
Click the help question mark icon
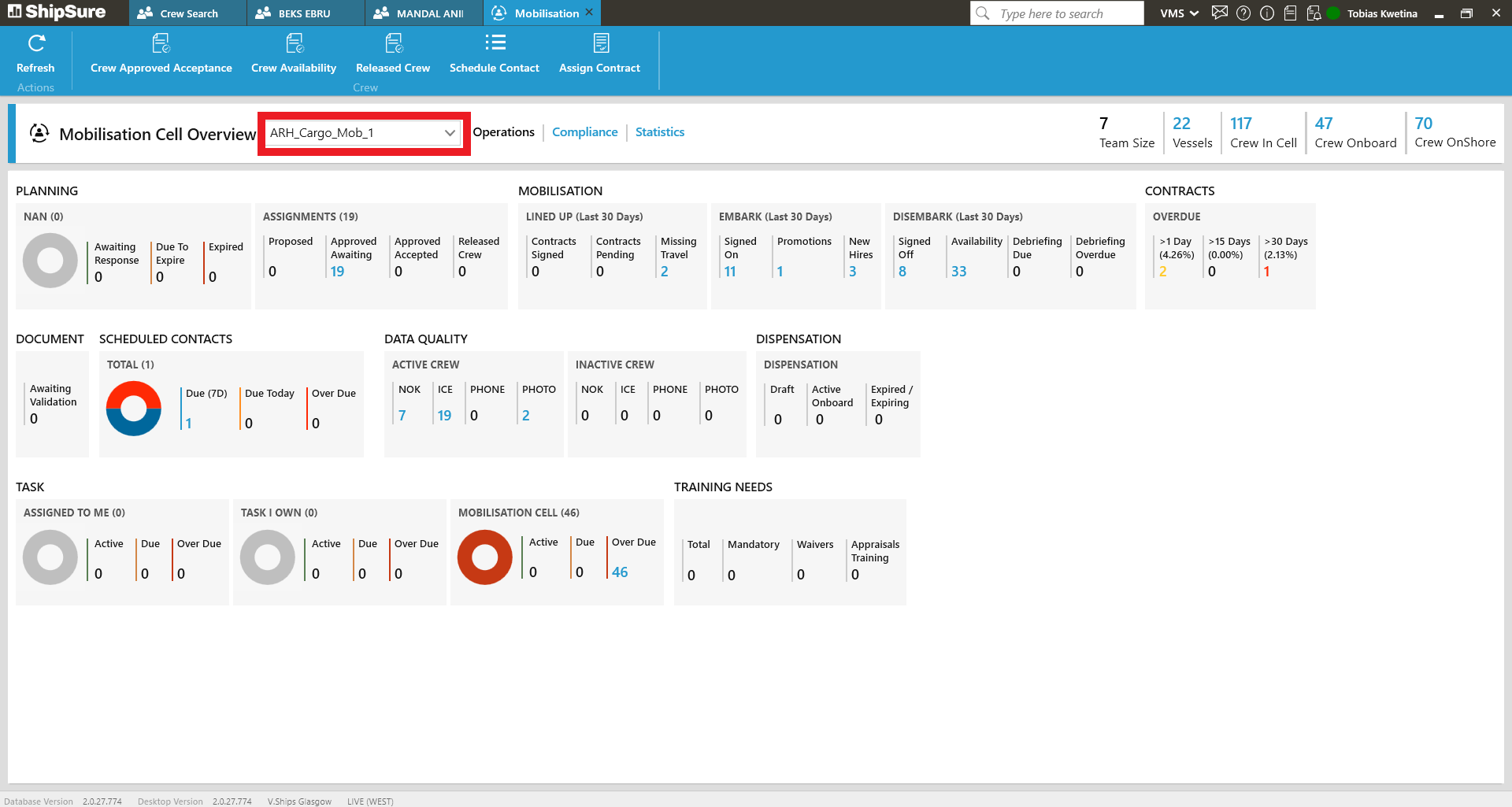point(1243,13)
